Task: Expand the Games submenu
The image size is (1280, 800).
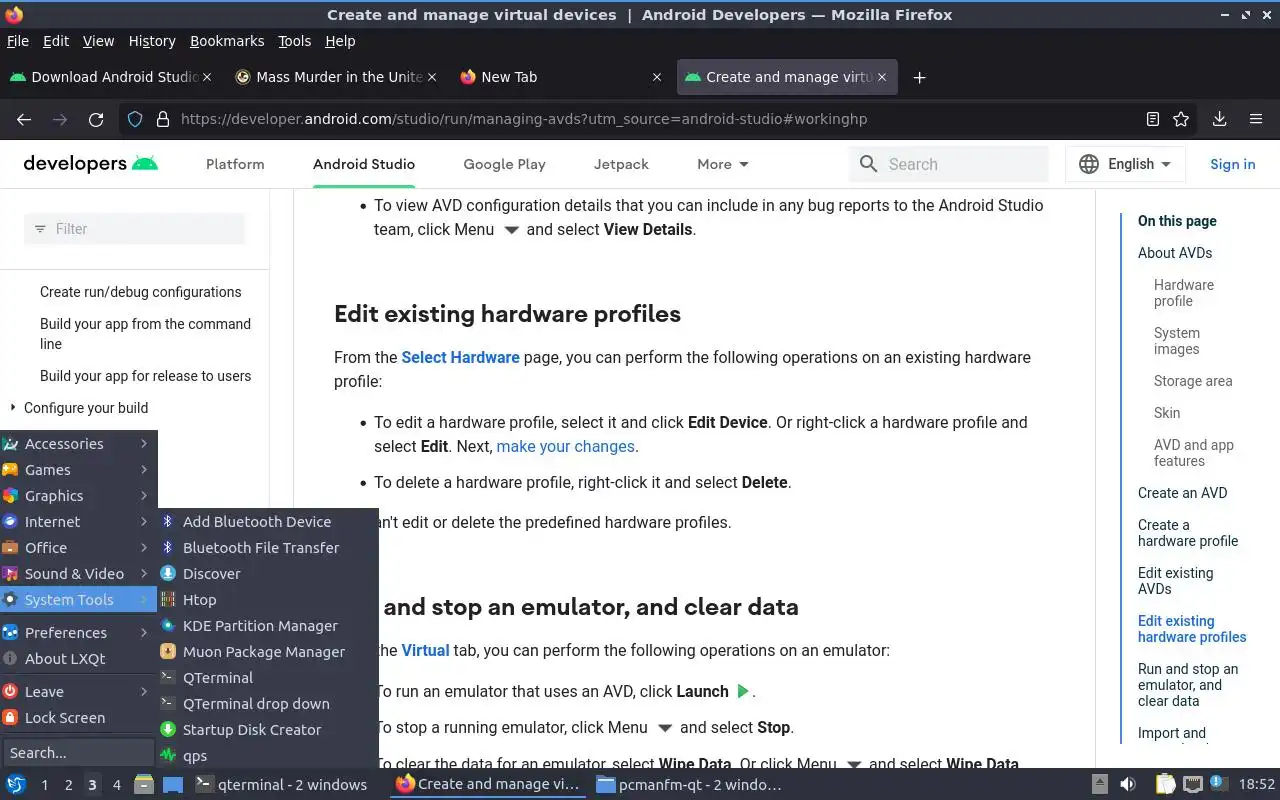Action: pos(79,470)
